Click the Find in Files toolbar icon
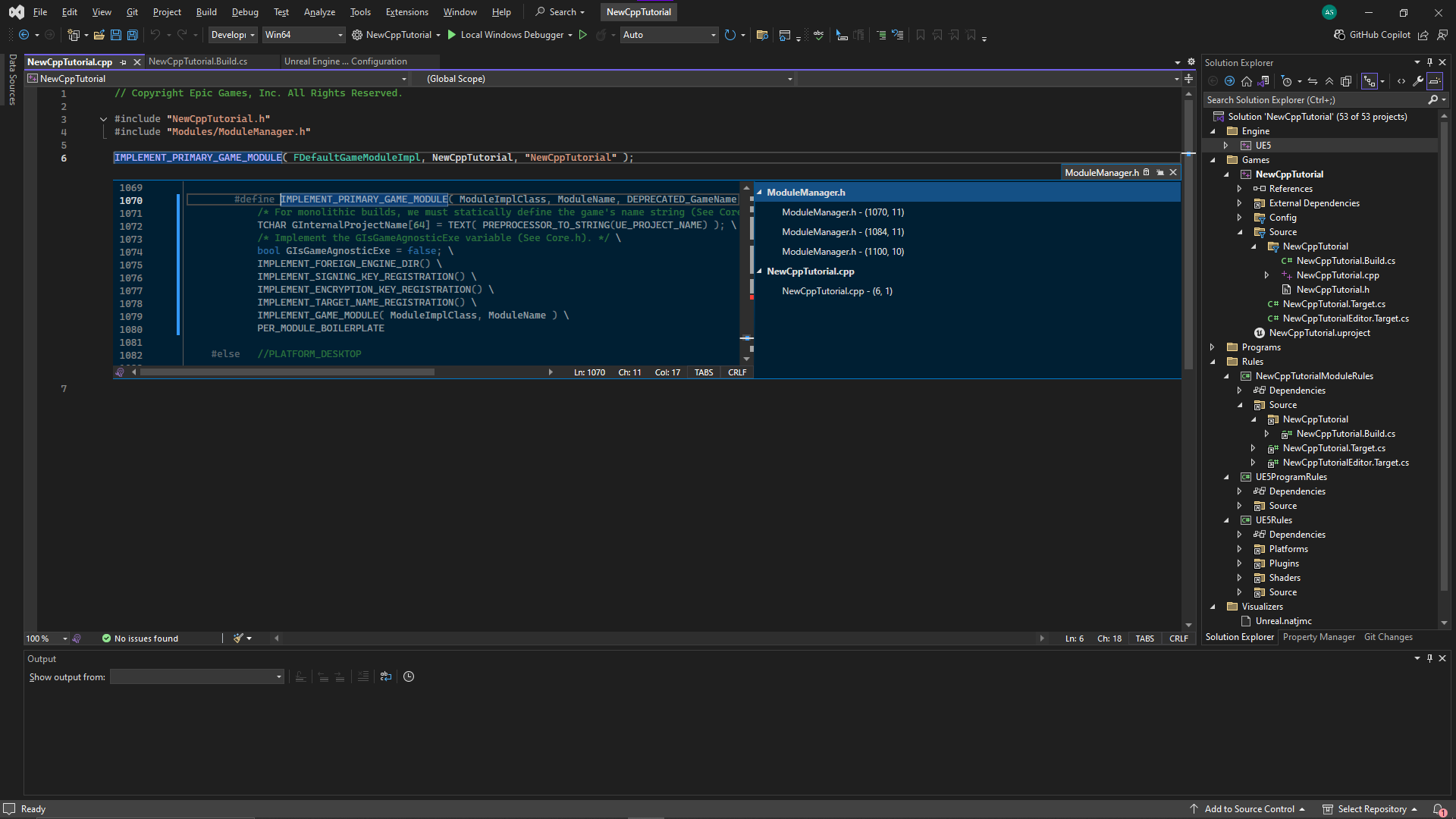The image size is (1456, 819). pos(763,35)
